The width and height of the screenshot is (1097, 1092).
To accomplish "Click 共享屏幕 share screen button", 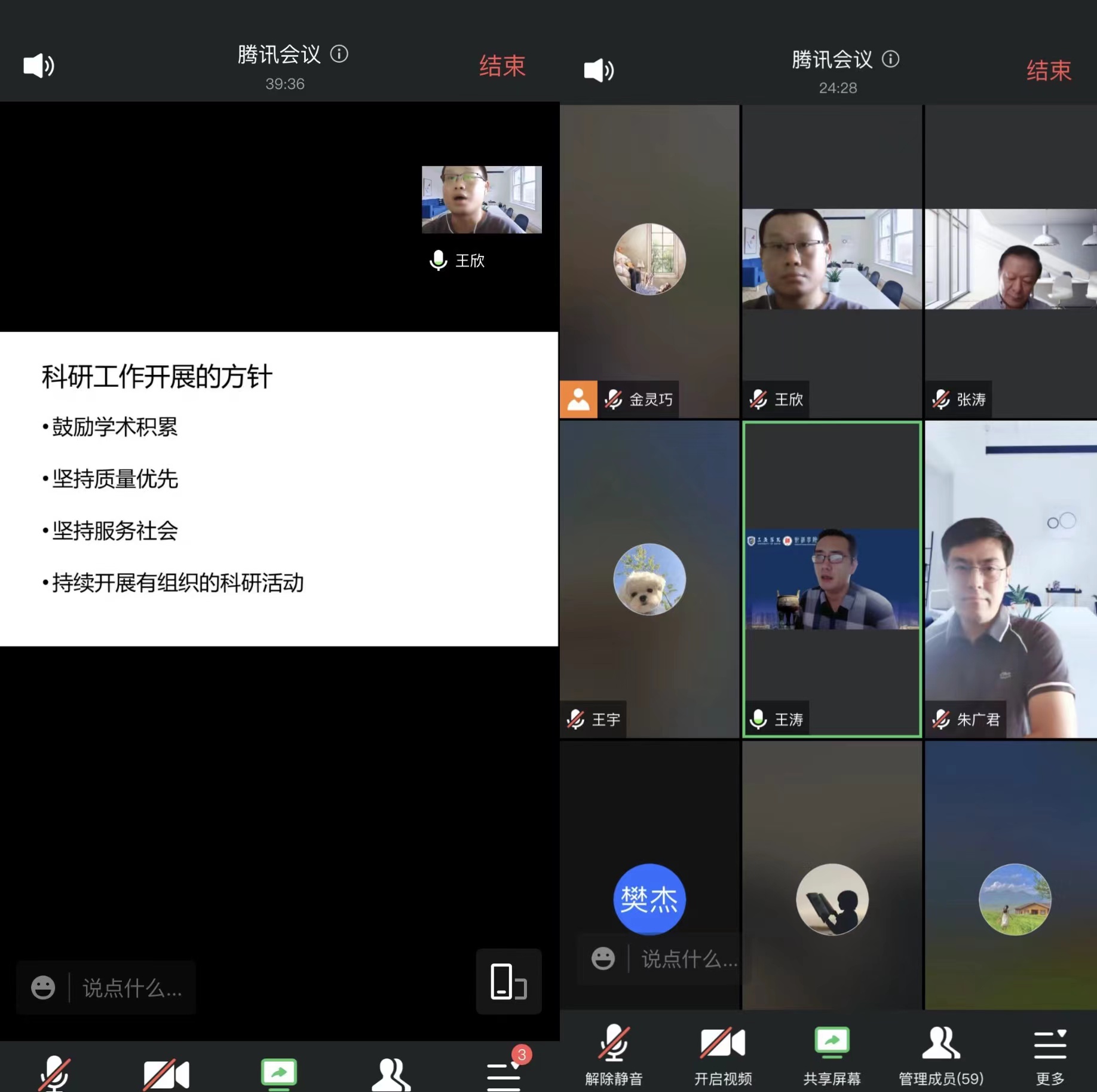I will tap(832, 1055).
